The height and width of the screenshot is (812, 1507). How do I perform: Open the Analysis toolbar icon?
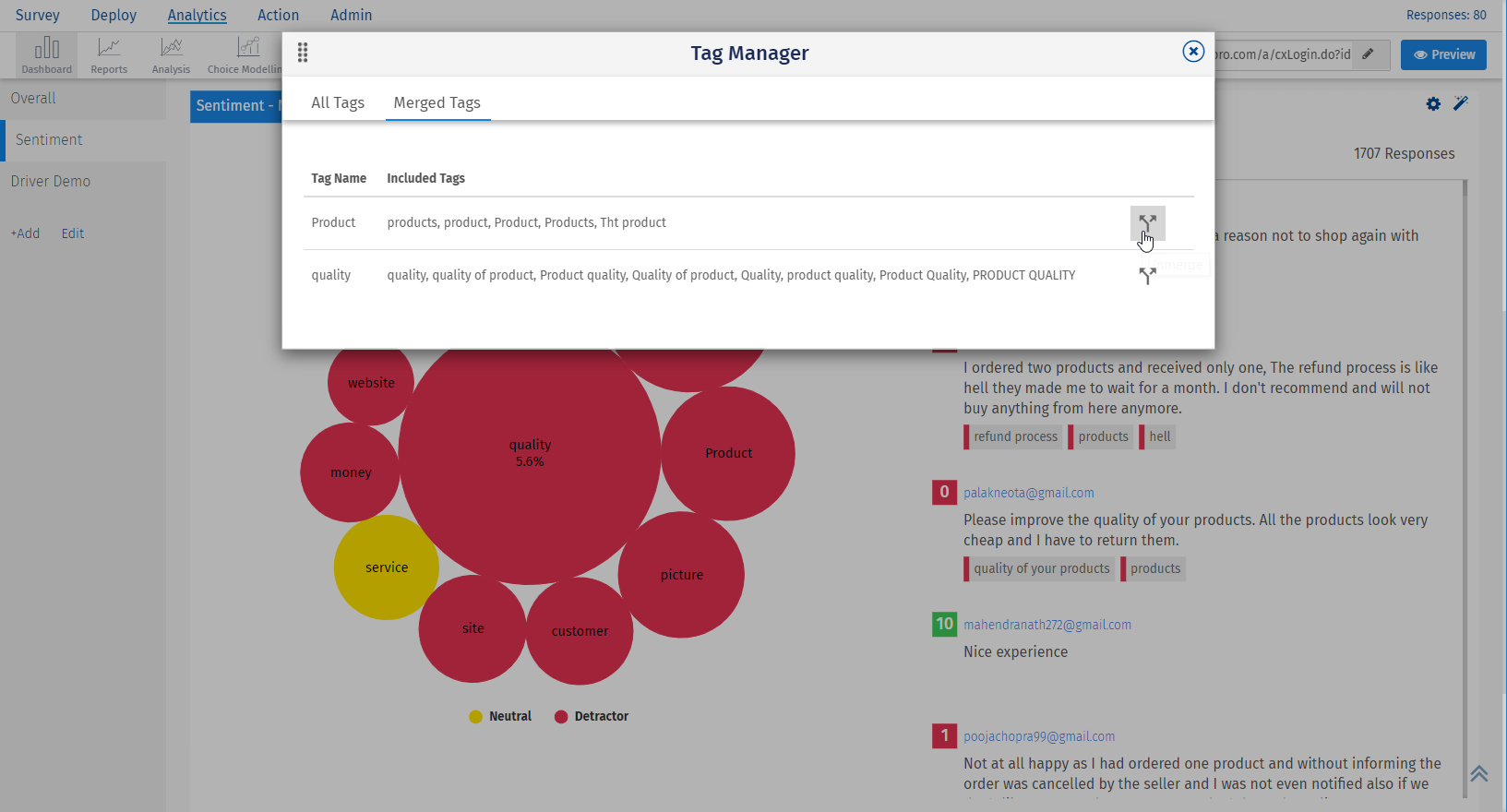coord(171,55)
